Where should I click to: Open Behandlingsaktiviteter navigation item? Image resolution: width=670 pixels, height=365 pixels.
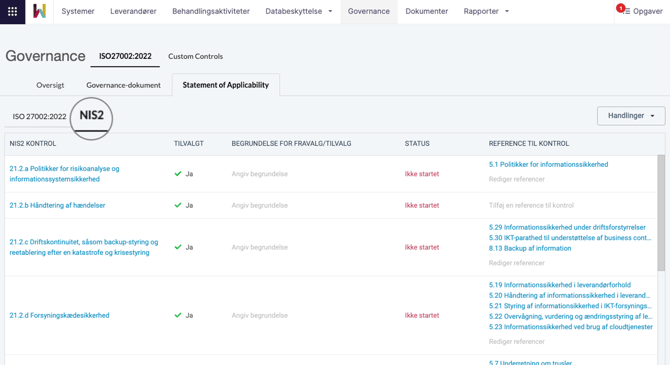point(211,12)
